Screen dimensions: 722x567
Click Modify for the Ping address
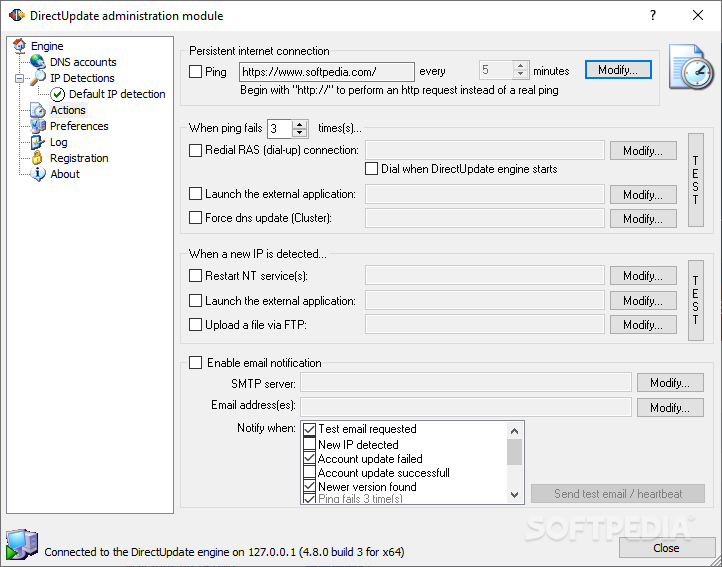click(618, 70)
